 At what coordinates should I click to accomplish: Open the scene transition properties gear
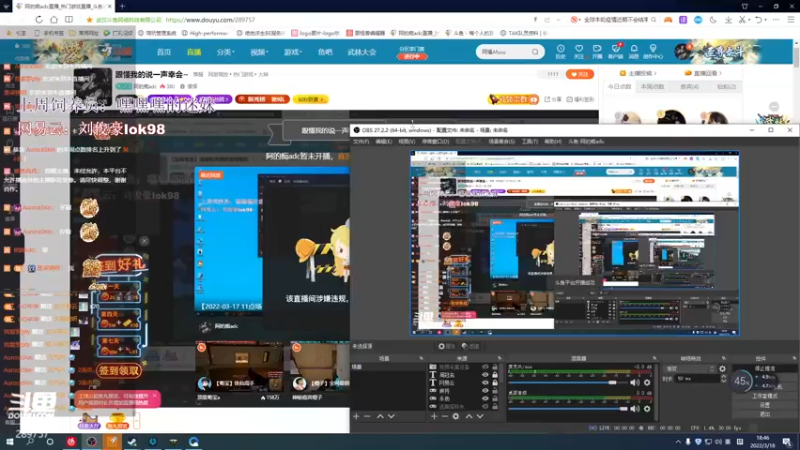click(x=722, y=368)
